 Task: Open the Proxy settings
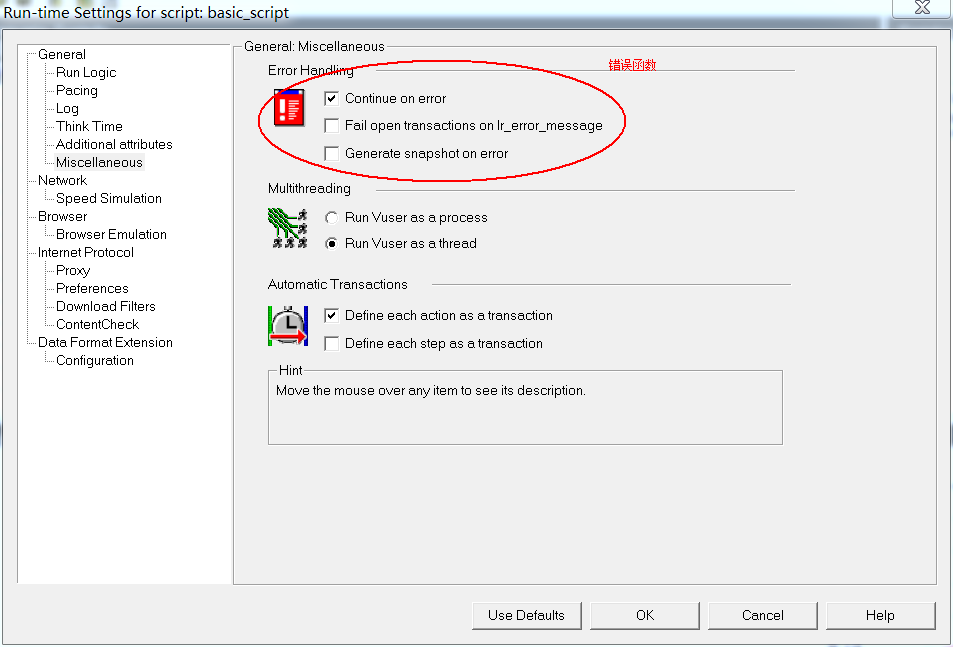(x=73, y=270)
